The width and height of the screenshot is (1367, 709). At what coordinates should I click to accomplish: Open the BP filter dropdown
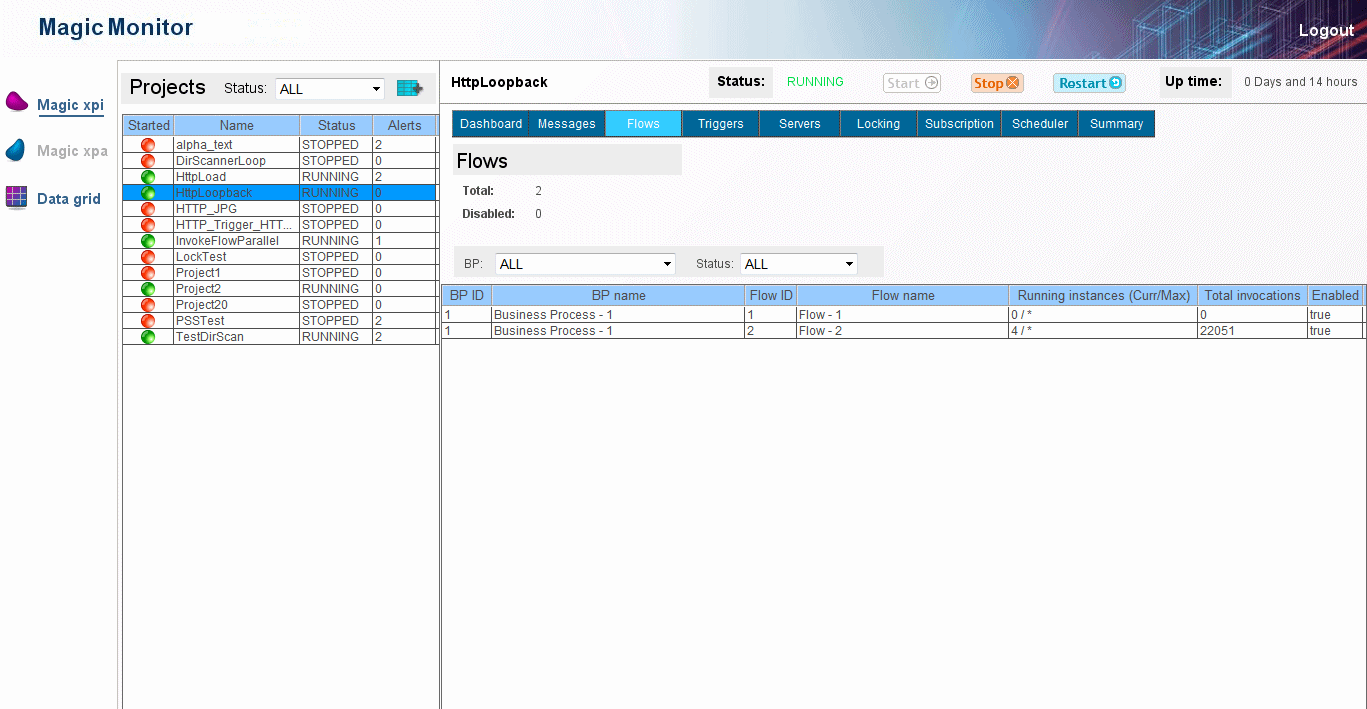(586, 264)
